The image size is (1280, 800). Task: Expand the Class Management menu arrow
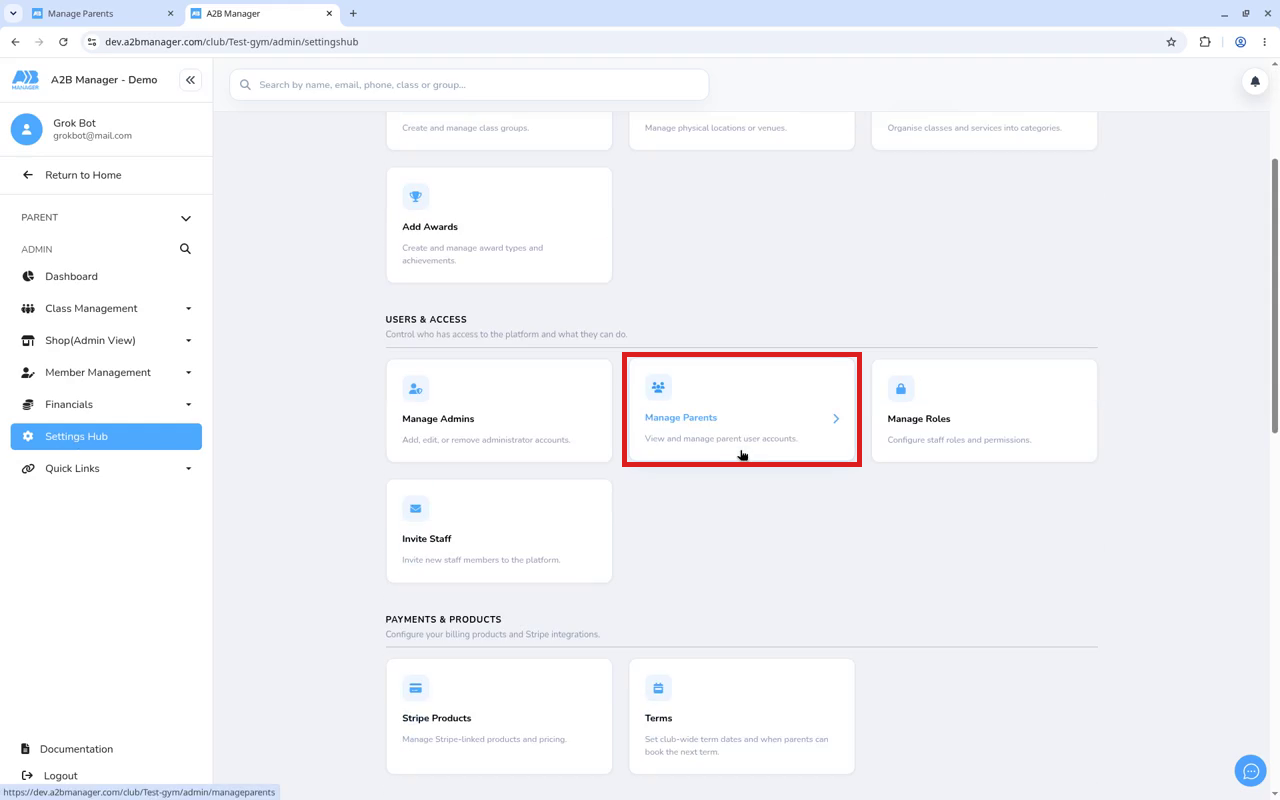coord(188,309)
